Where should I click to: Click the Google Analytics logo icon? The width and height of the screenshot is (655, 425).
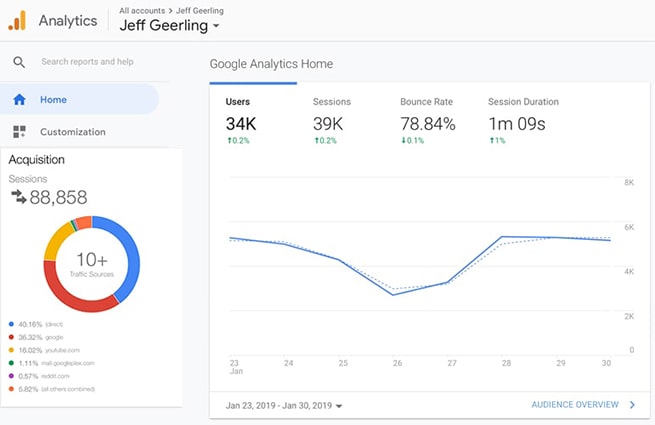(17, 20)
